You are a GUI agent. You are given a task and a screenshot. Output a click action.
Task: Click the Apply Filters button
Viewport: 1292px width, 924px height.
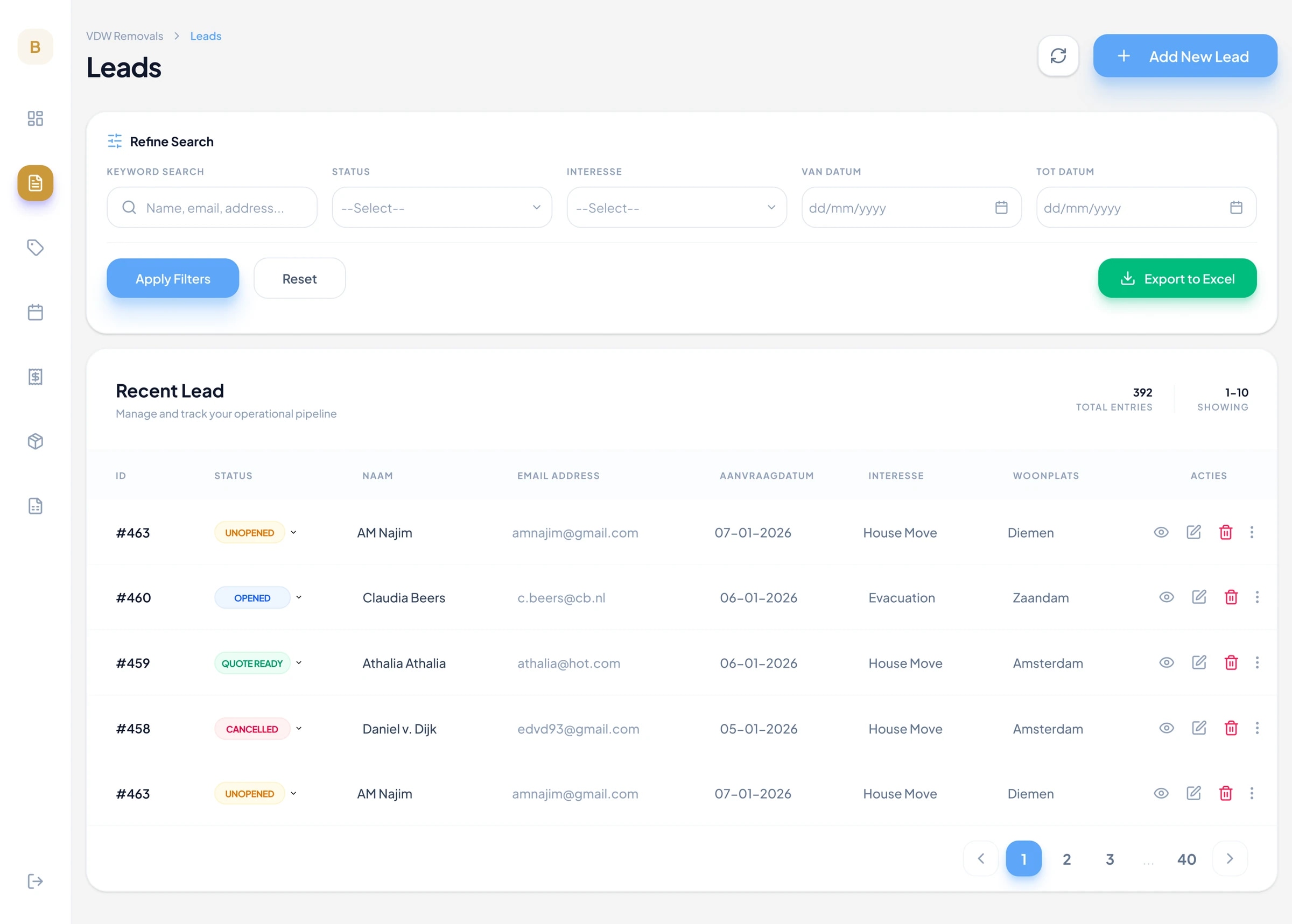pos(172,278)
